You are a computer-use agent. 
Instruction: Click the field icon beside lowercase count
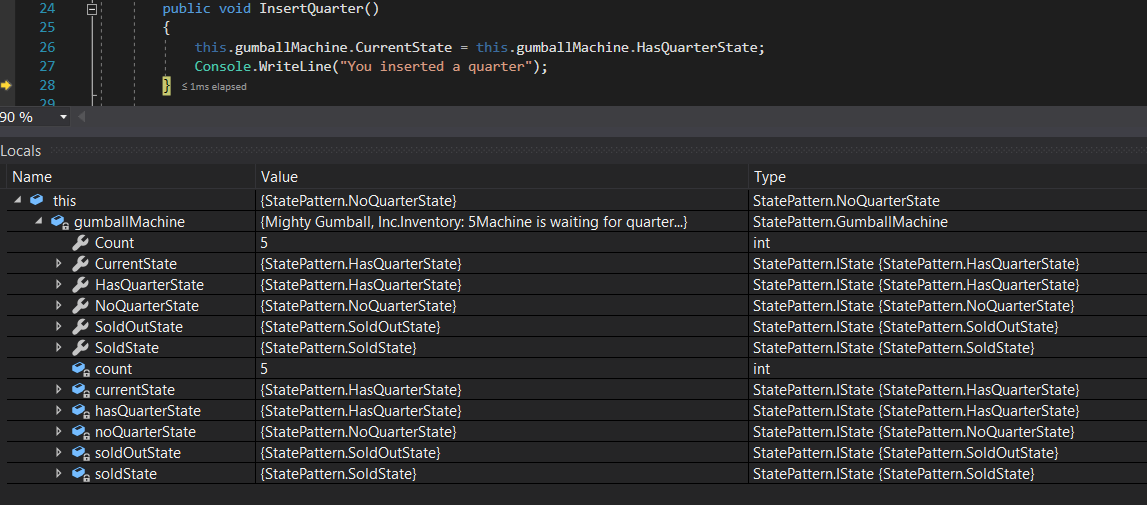pyautogui.click(x=80, y=370)
